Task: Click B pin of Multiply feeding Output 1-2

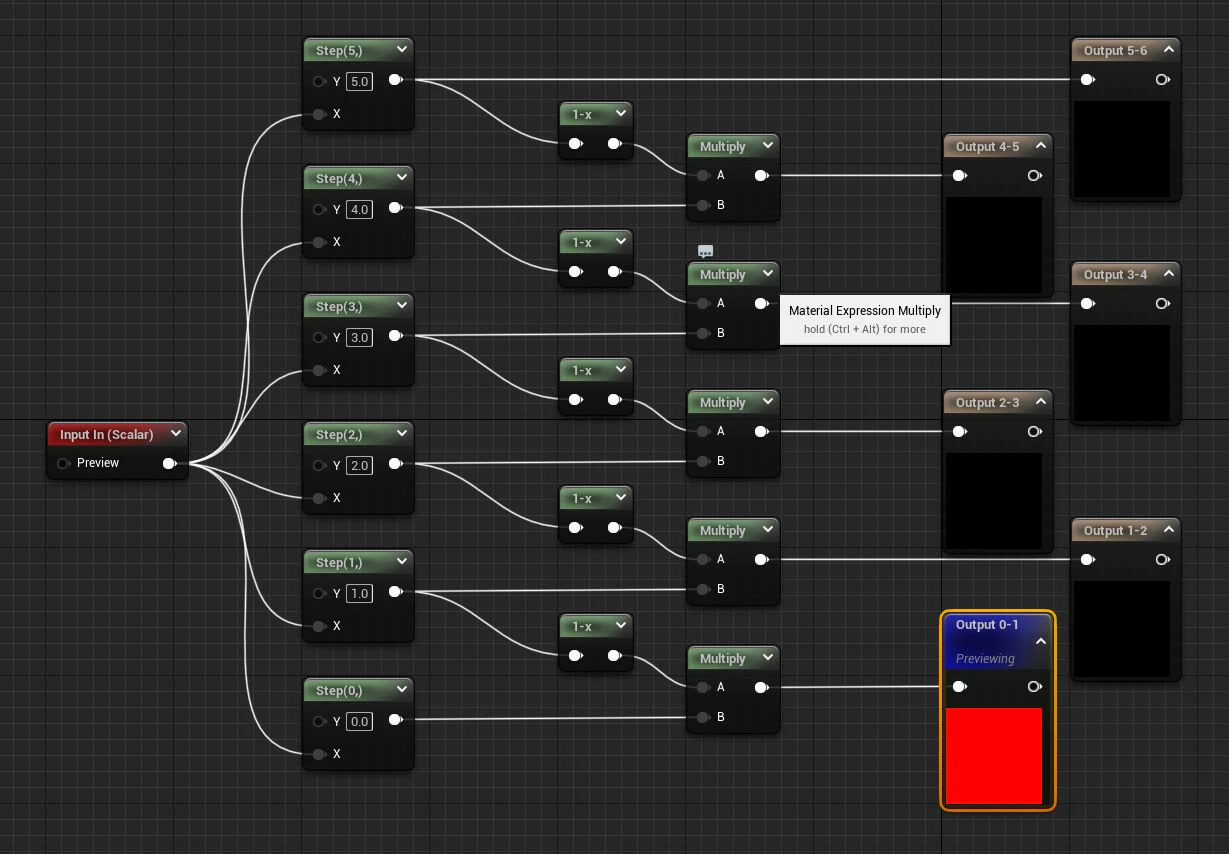Action: point(703,589)
